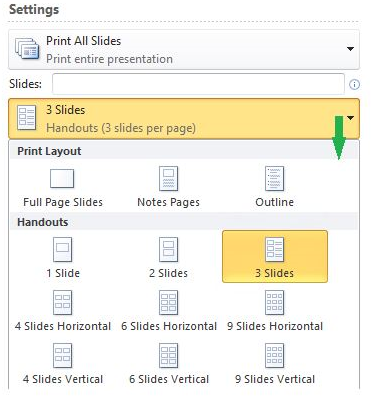Select 4 Slides Horizontal handout icon

pyautogui.click(x=63, y=303)
